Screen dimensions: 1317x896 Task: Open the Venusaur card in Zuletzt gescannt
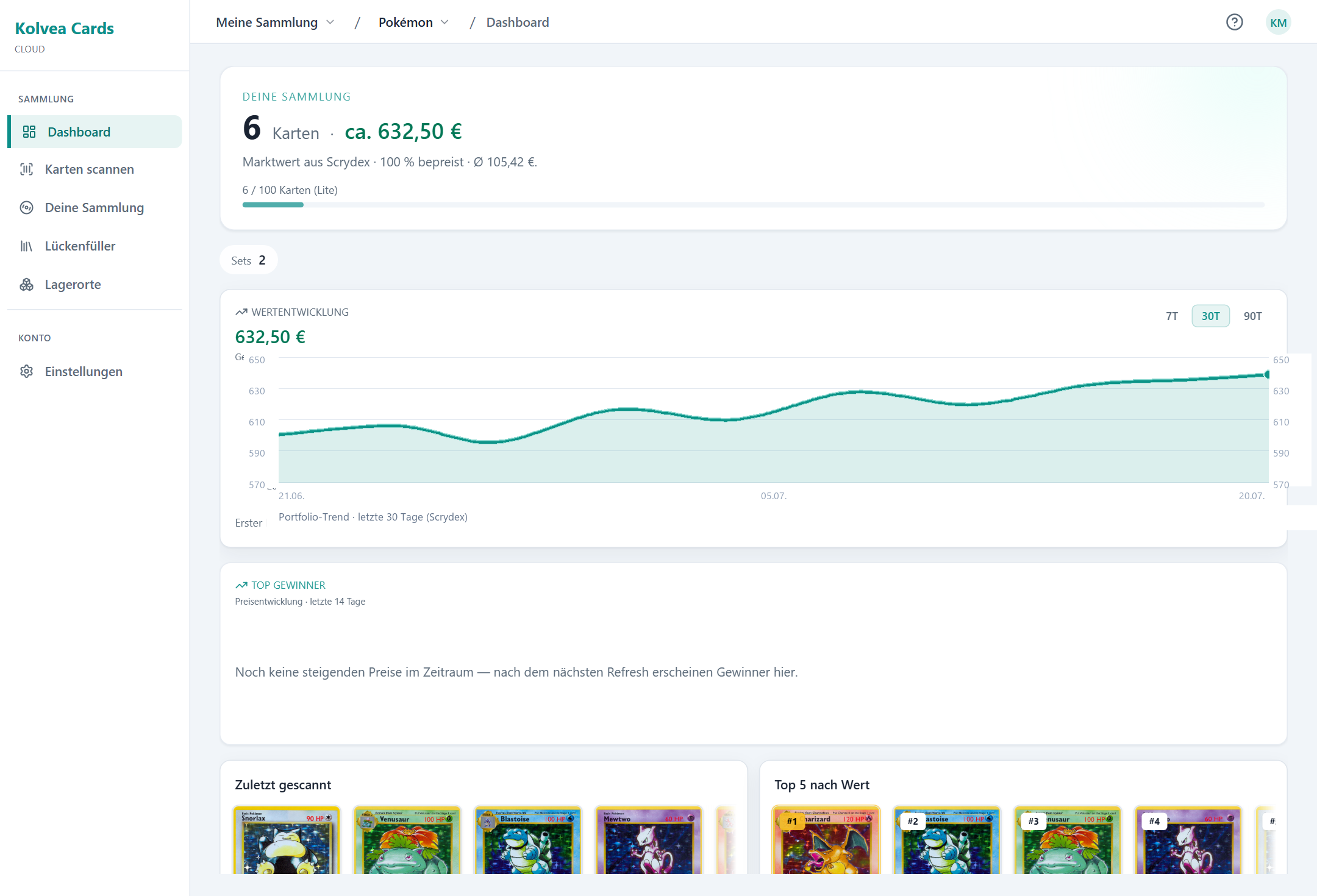click(x=407, y=841)
